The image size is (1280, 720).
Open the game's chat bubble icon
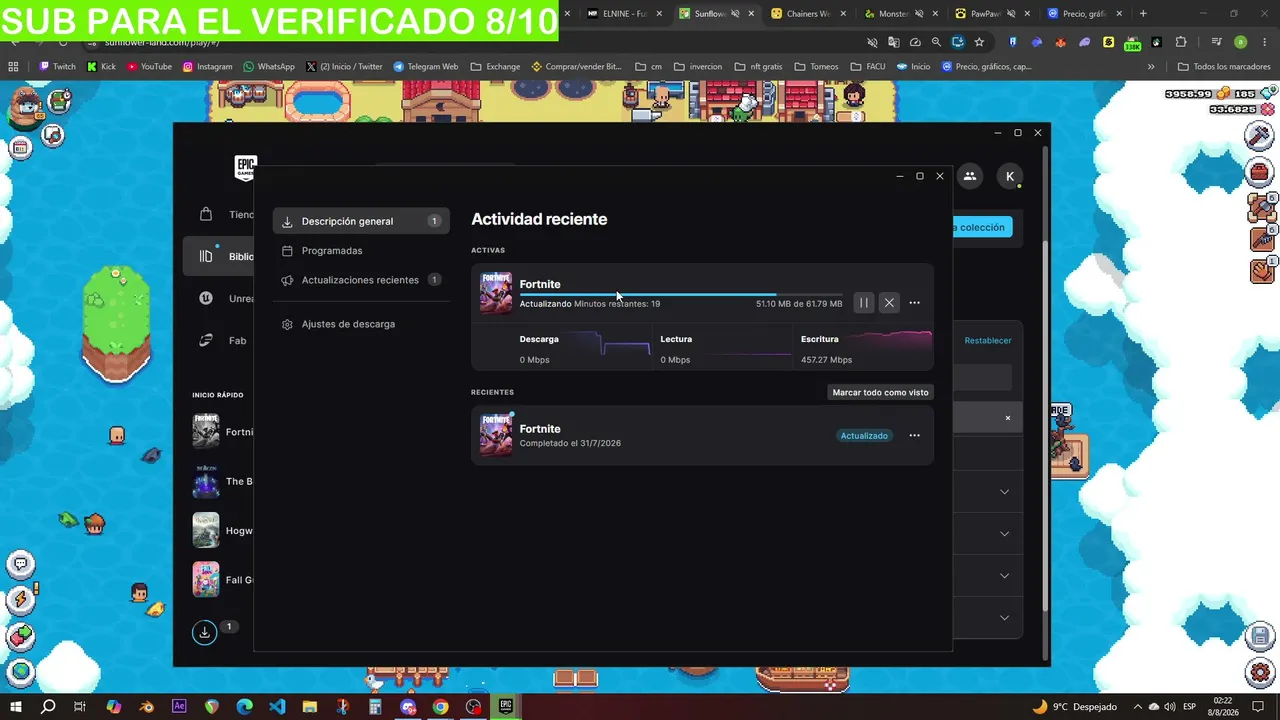[x=21, y=565]
